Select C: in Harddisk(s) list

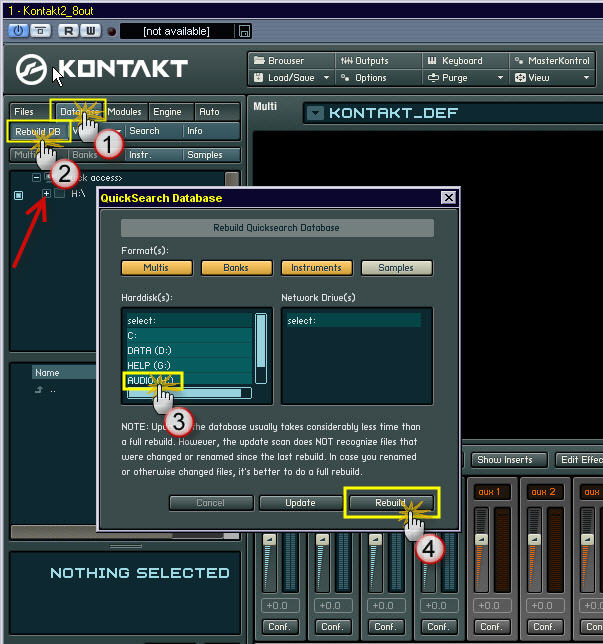[189, 336]
